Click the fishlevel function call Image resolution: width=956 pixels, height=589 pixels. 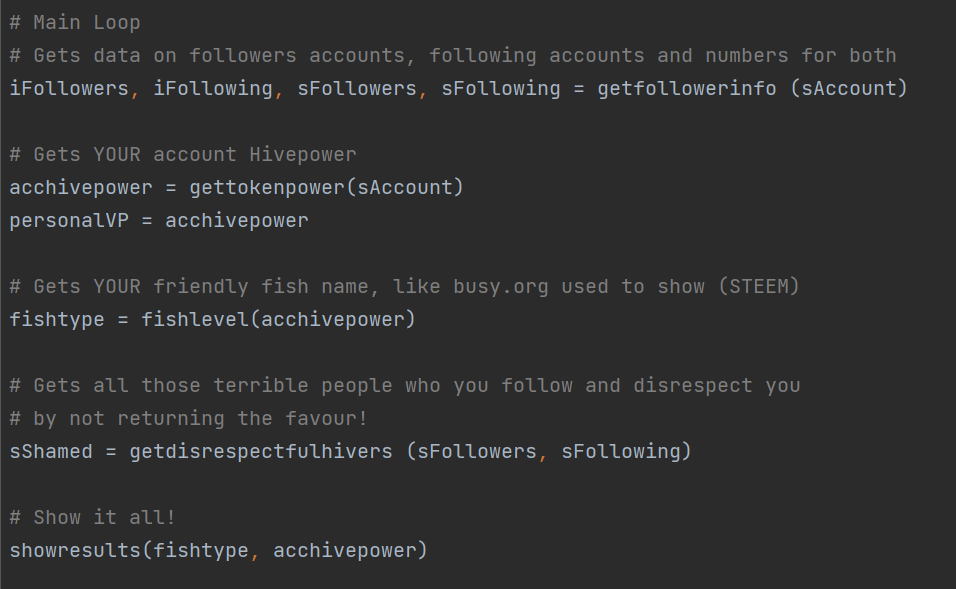[x=195, y=319]
